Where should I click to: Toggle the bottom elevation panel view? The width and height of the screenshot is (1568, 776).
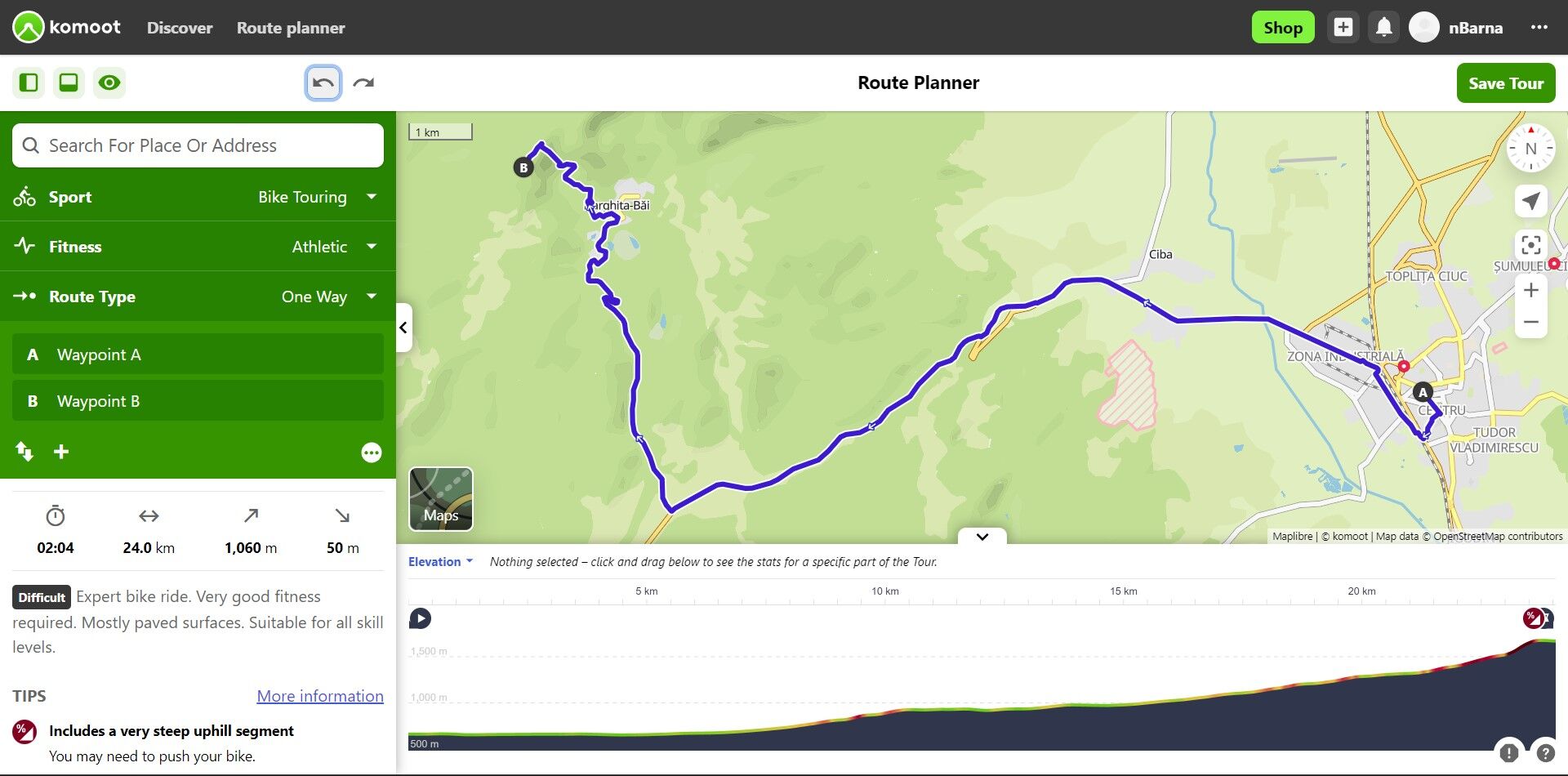coord(69,83)
